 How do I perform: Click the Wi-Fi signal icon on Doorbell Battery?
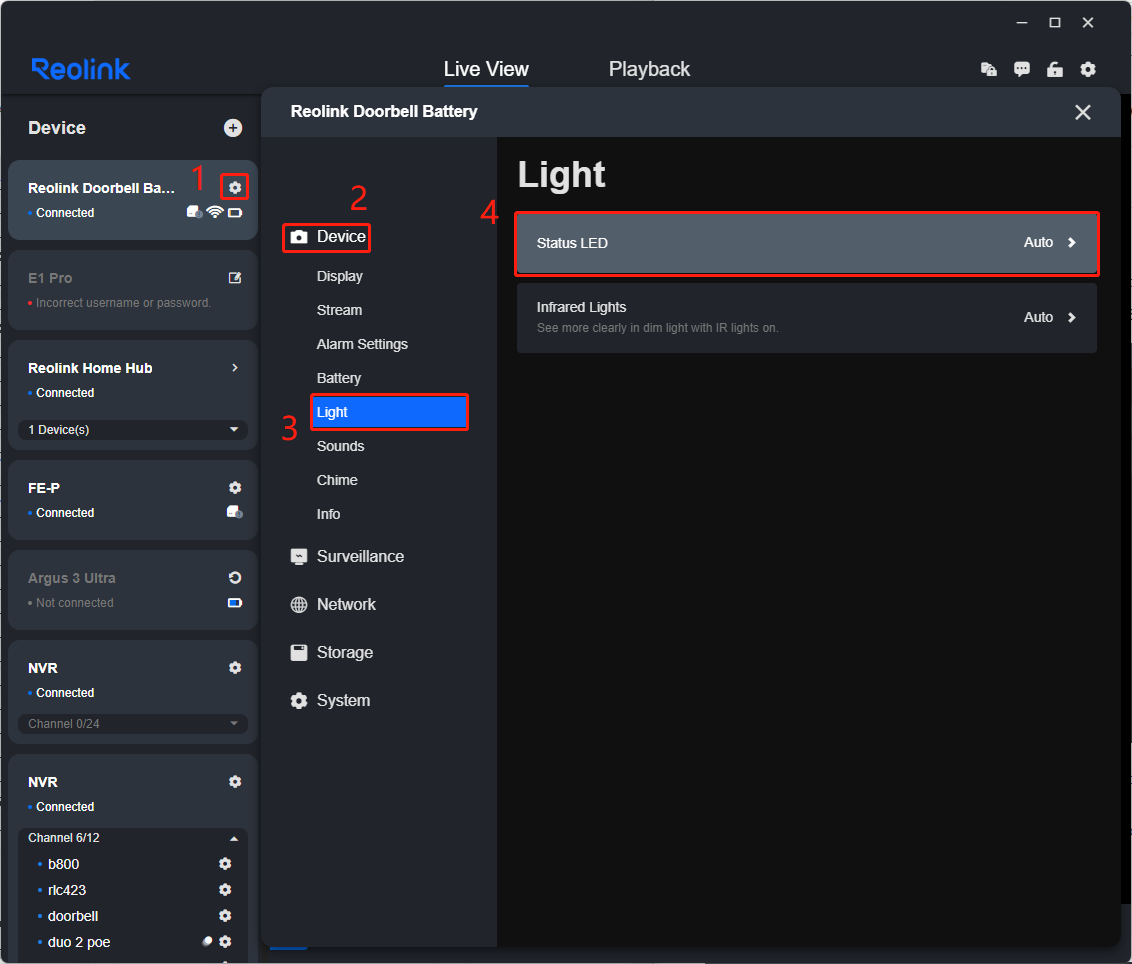215,212
